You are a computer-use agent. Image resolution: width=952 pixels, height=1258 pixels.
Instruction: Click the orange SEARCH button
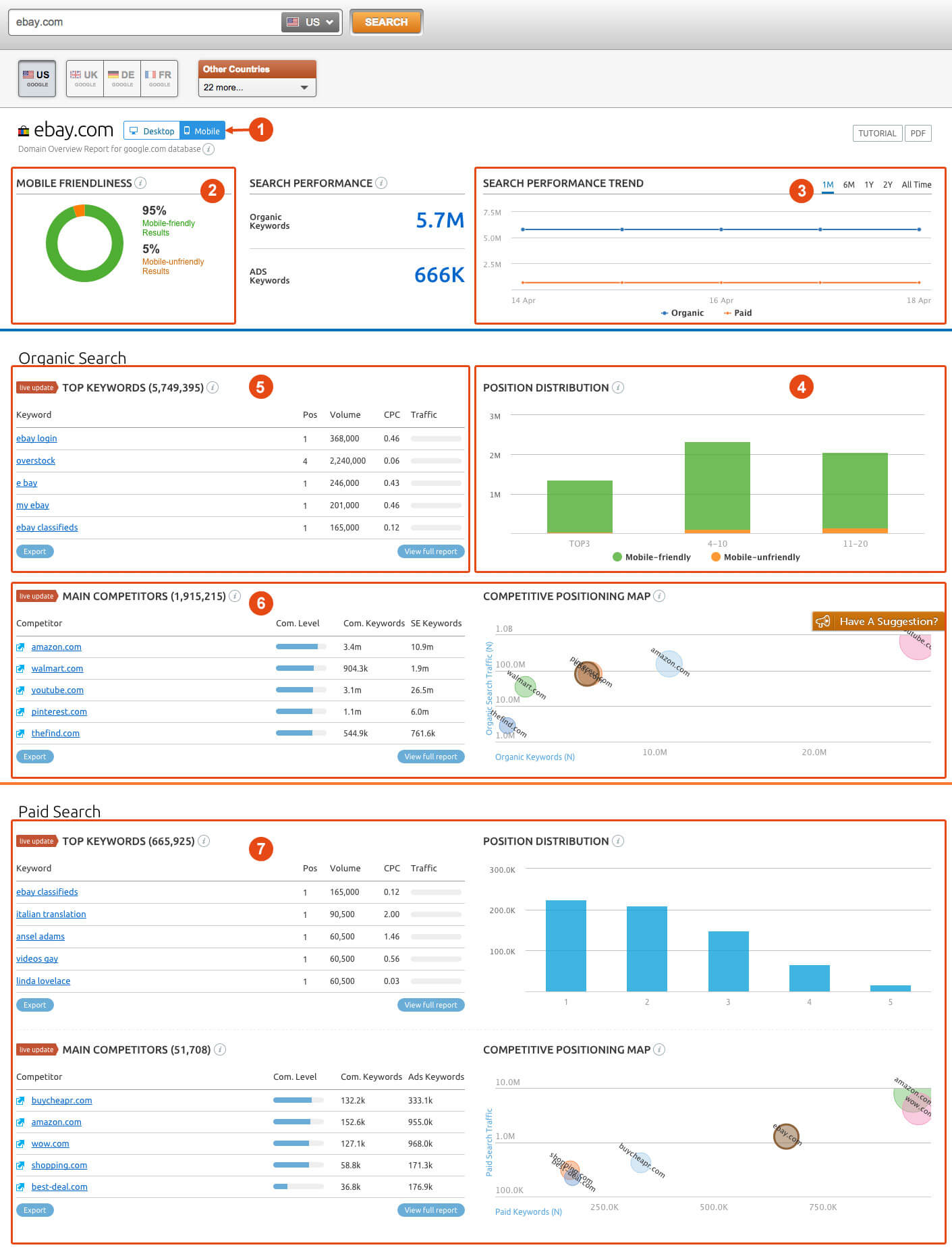coord(386,22)
